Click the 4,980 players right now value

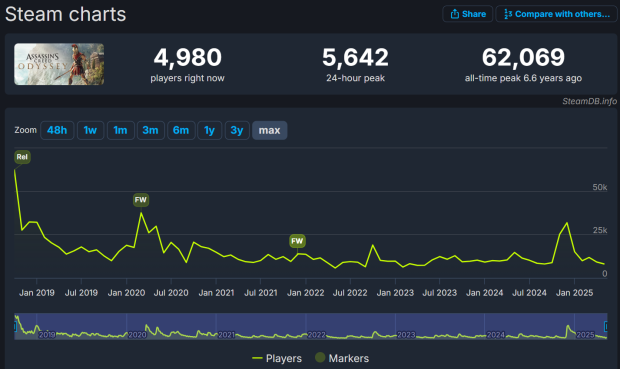(x=187, y=57)
